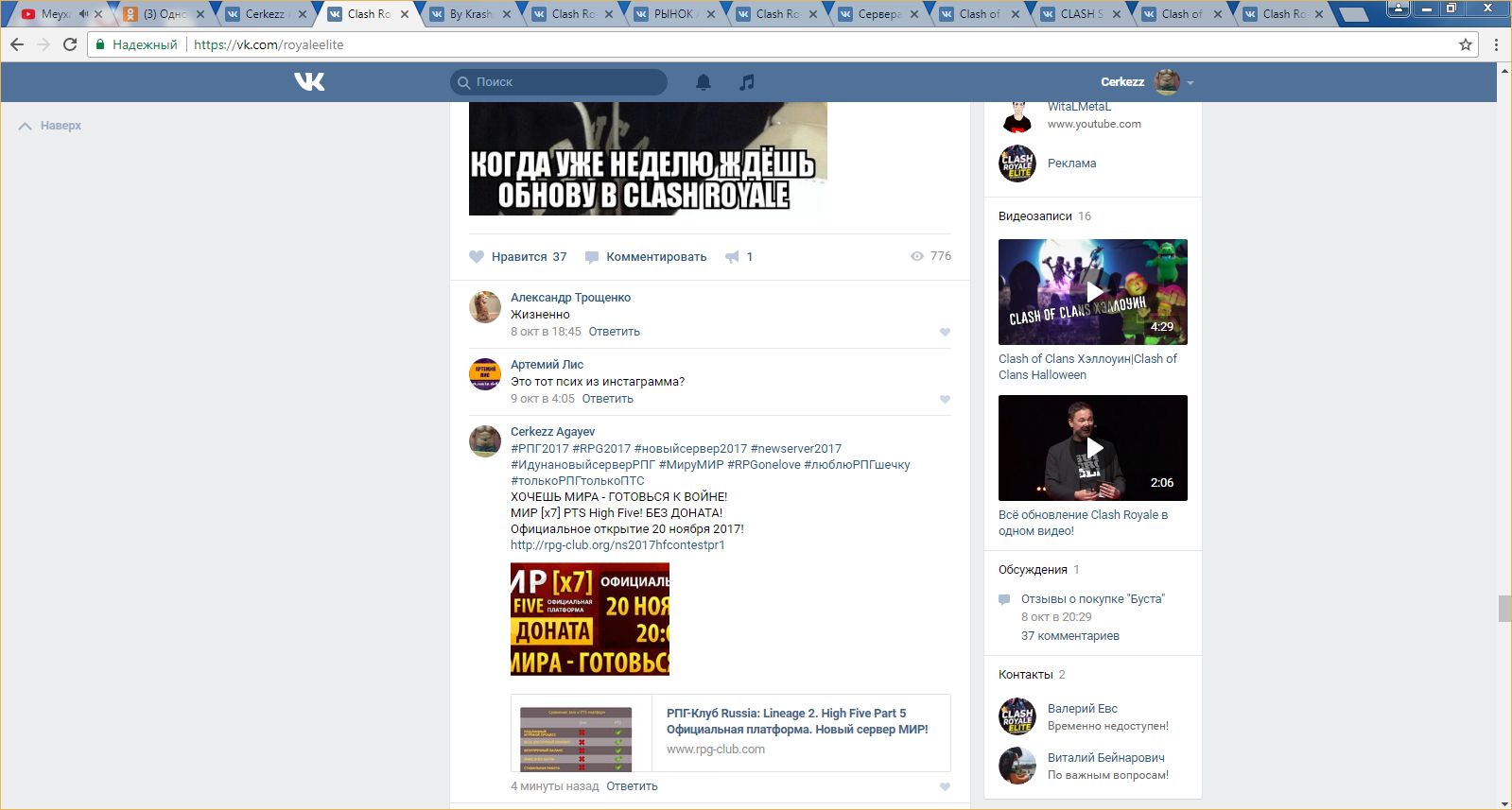Click the discussion bubble icon by Отзывы
Image resolution: width=1512 pixels, height=810 pixels.
pos(1004,599)
